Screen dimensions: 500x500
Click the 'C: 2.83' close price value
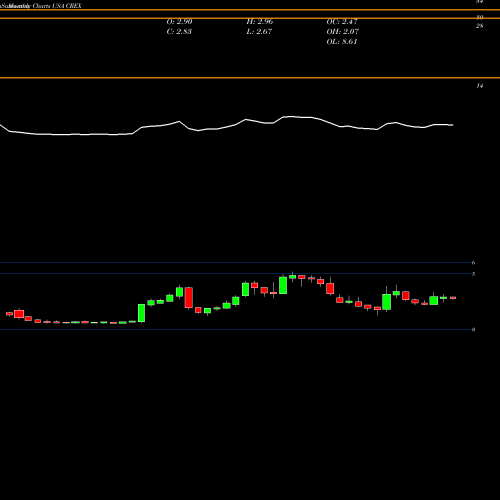[x=179, y=32]
